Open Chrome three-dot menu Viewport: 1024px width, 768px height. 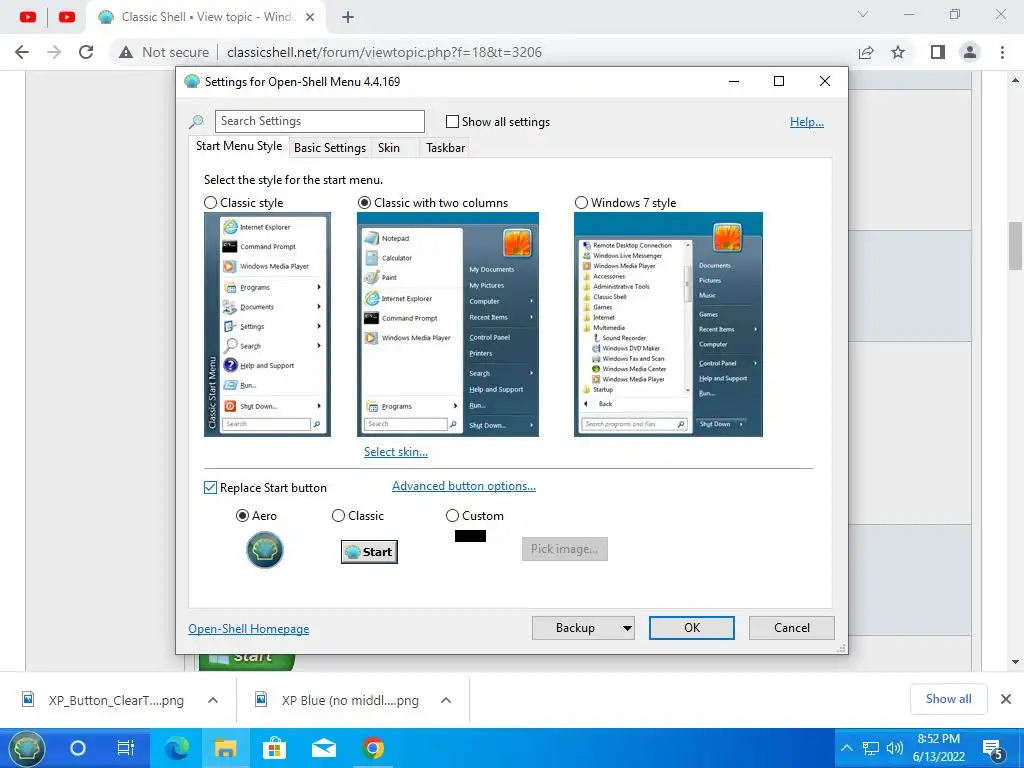pos(1002,52)
